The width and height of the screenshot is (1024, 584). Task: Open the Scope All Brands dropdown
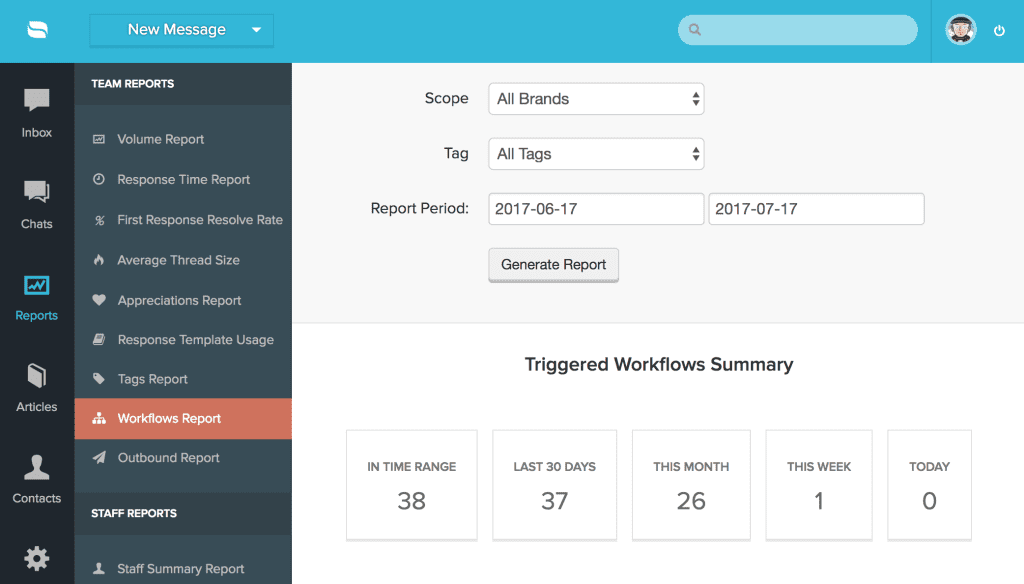[596, 99]
